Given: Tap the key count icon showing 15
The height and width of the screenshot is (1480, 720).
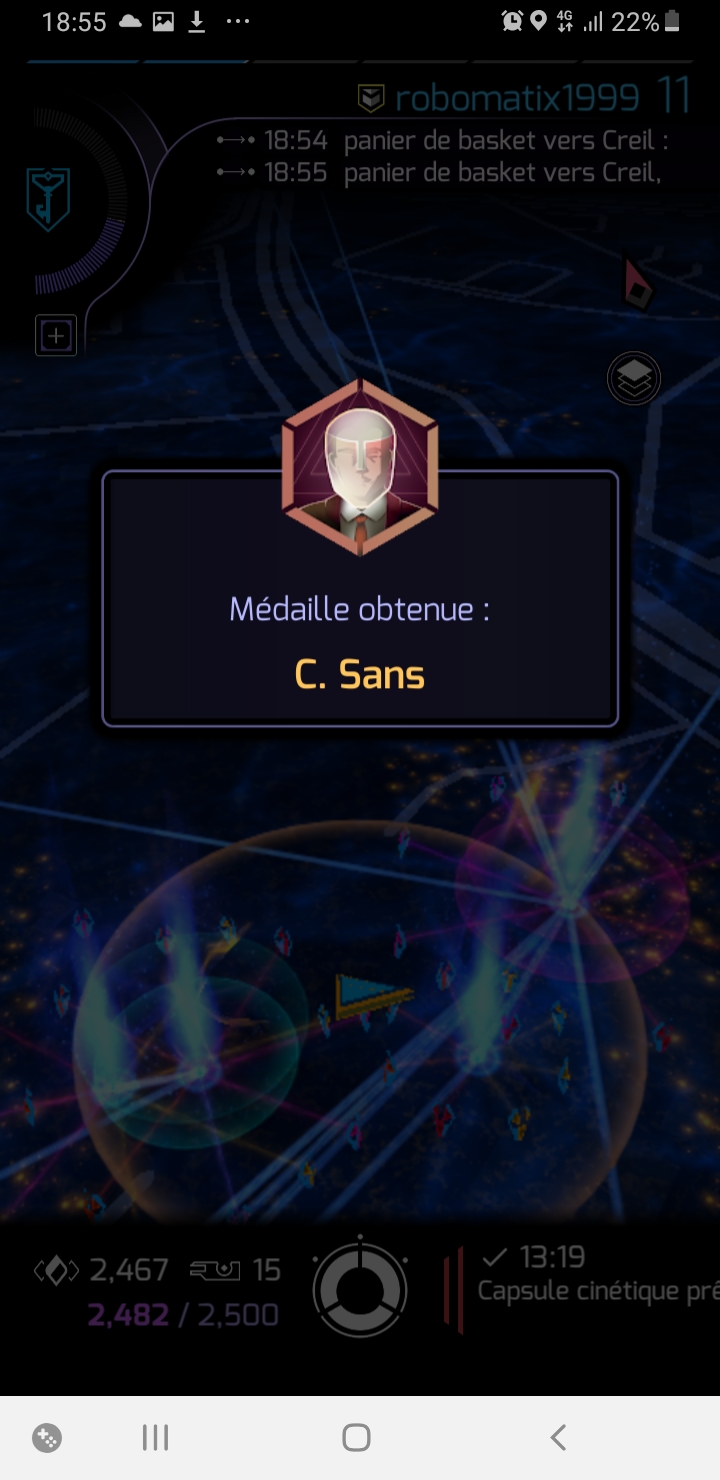Looking at the screenshot, I should (216, 1270).
